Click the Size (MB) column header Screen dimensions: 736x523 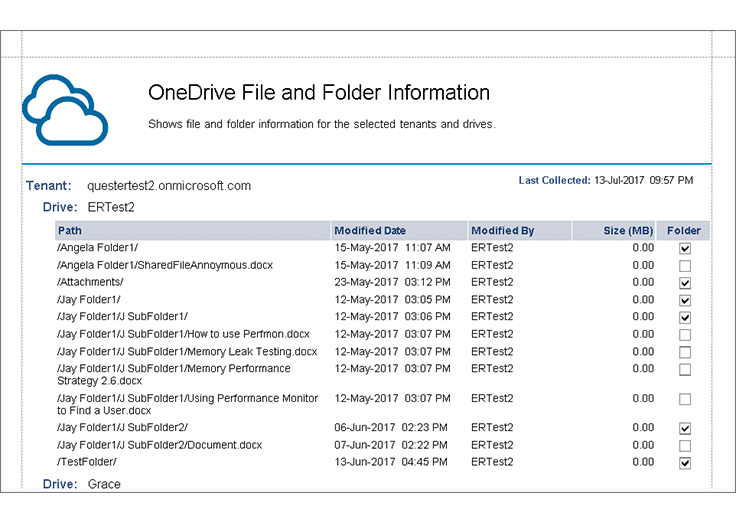point(614,231)
